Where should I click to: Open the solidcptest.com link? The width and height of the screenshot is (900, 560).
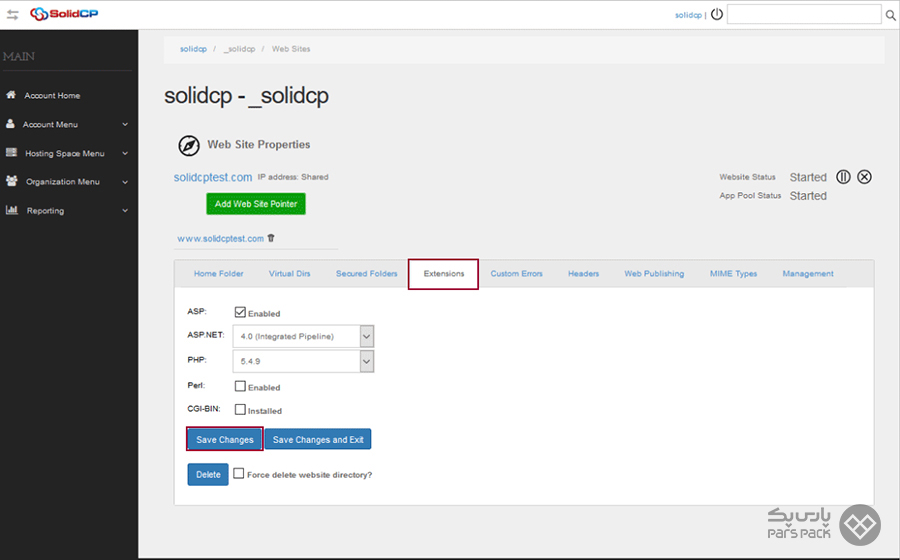tap(213, 177)
